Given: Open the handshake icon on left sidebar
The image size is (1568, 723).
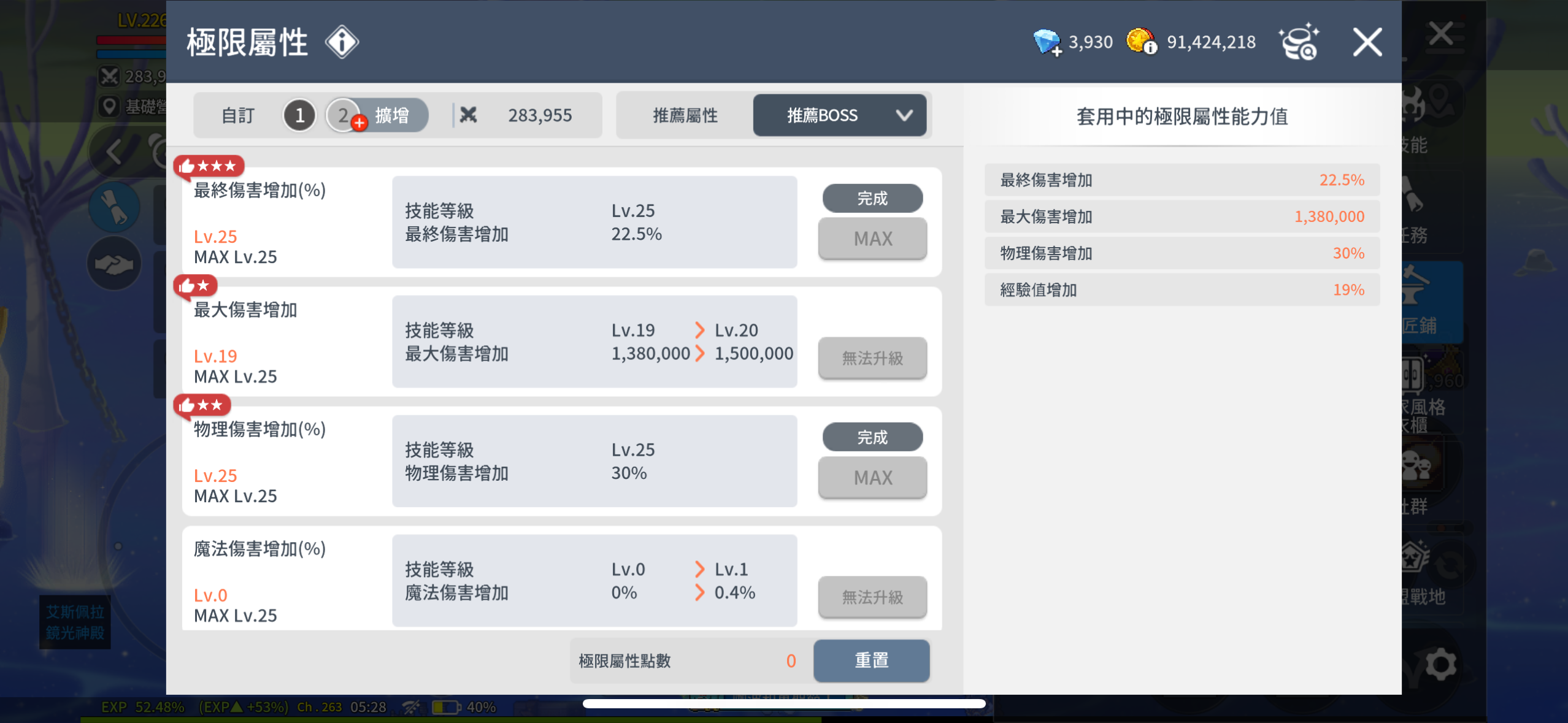Looking at the screenshot, I should pyautogui.click(x=114, y=264).
